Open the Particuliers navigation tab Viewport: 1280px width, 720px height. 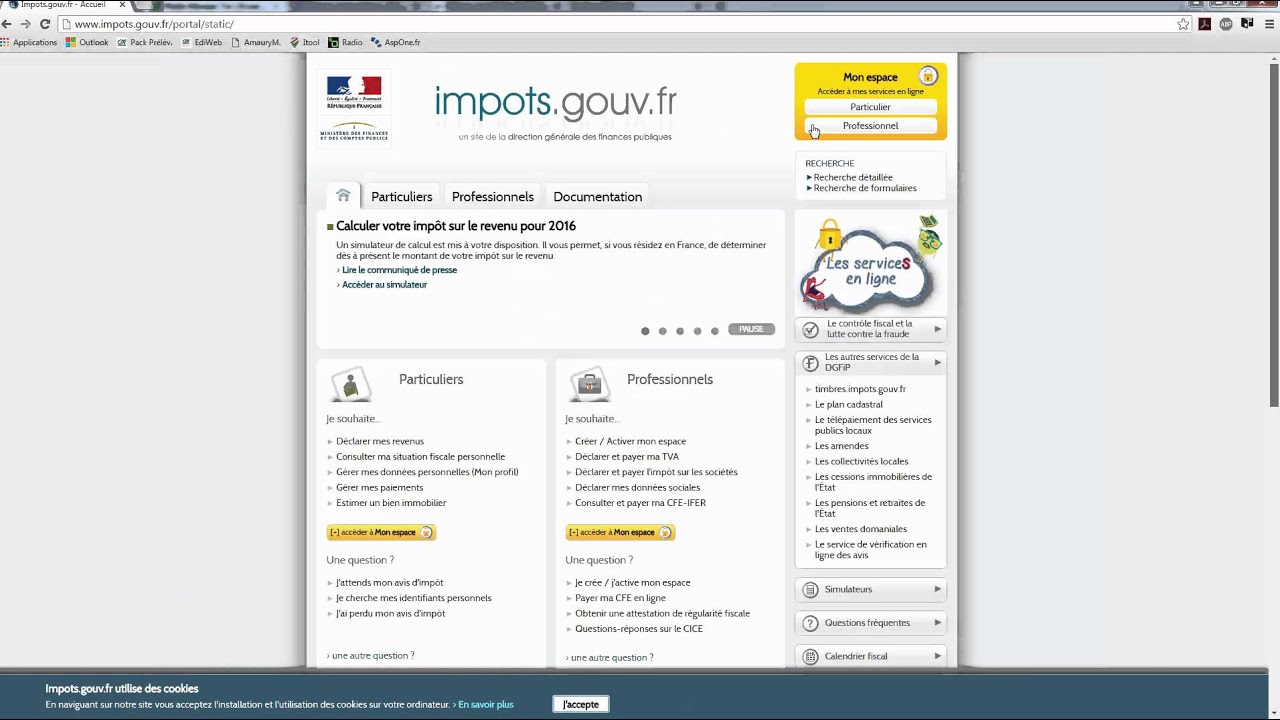tap(401, 197)
